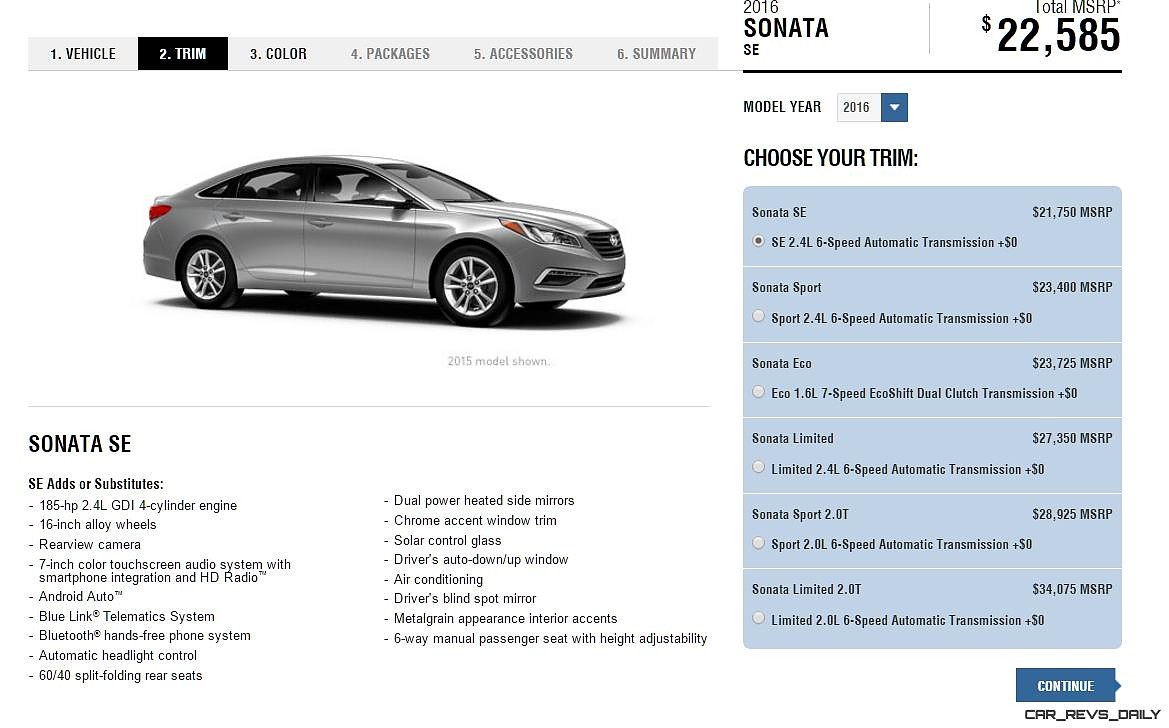
Task: Click the $28,925 MSRP price
Action: coord(1072,514)
